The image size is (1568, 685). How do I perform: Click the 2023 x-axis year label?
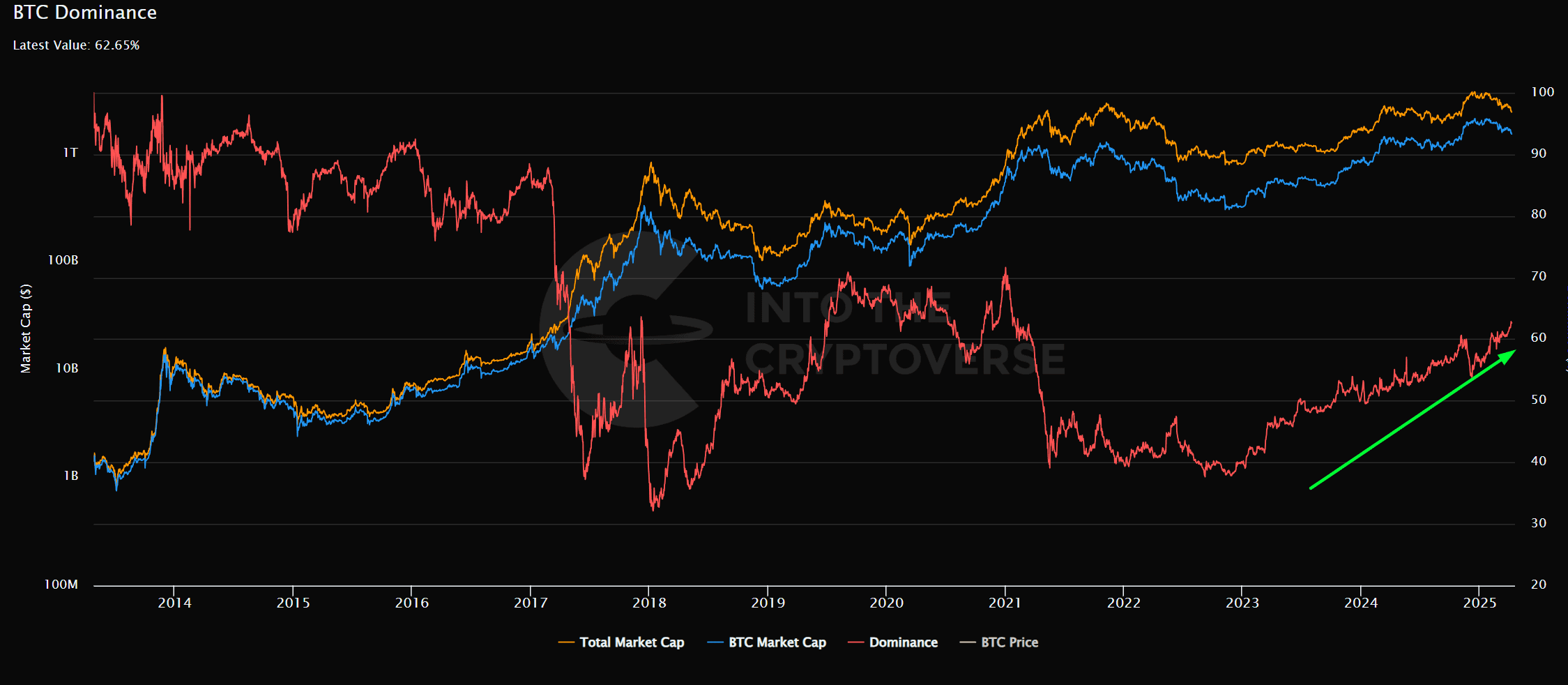tap(1242, 603)
